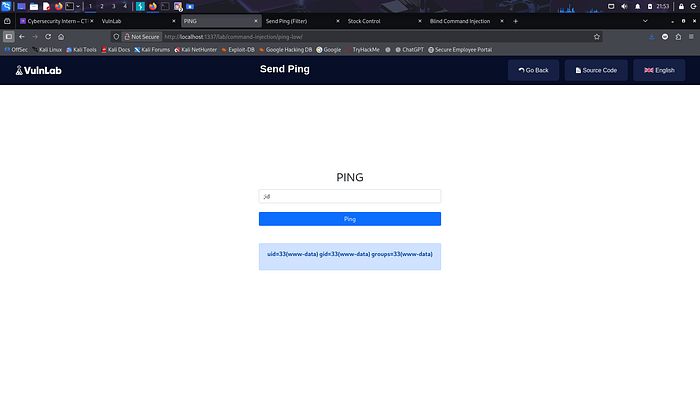The height and width of the screenshot is (394, 700).
Task: Open the Exploit-DB bookmark
Action: pyautogui.click(x=238, y=50)
